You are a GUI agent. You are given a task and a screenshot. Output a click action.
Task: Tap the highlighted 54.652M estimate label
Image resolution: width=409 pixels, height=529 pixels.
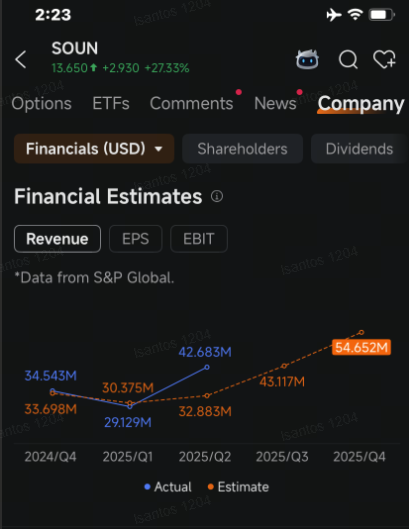361,347
